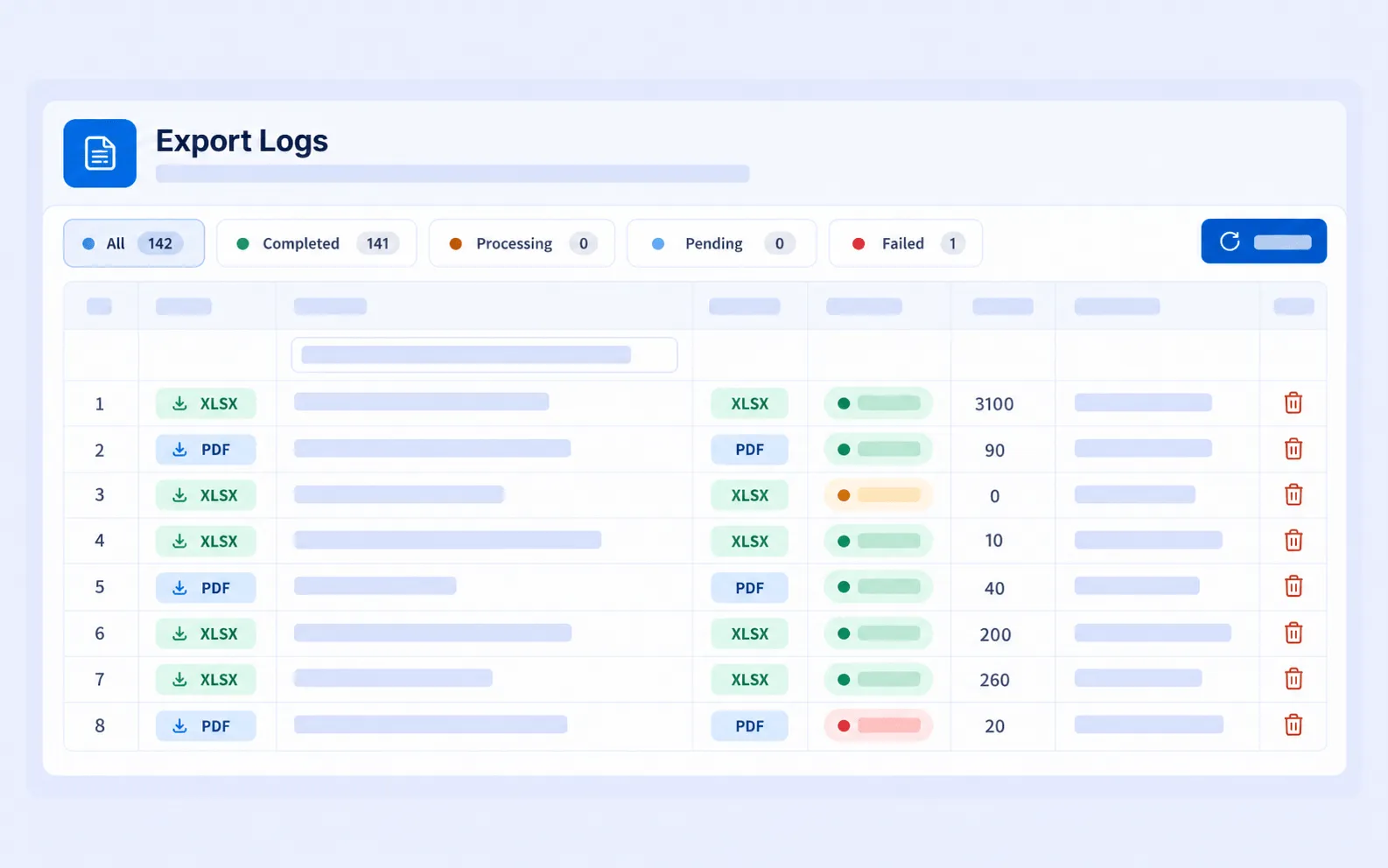1388x868 pixels.
Task: Click the PDF format tag in row 8
Action: click(x=749, y=725)
